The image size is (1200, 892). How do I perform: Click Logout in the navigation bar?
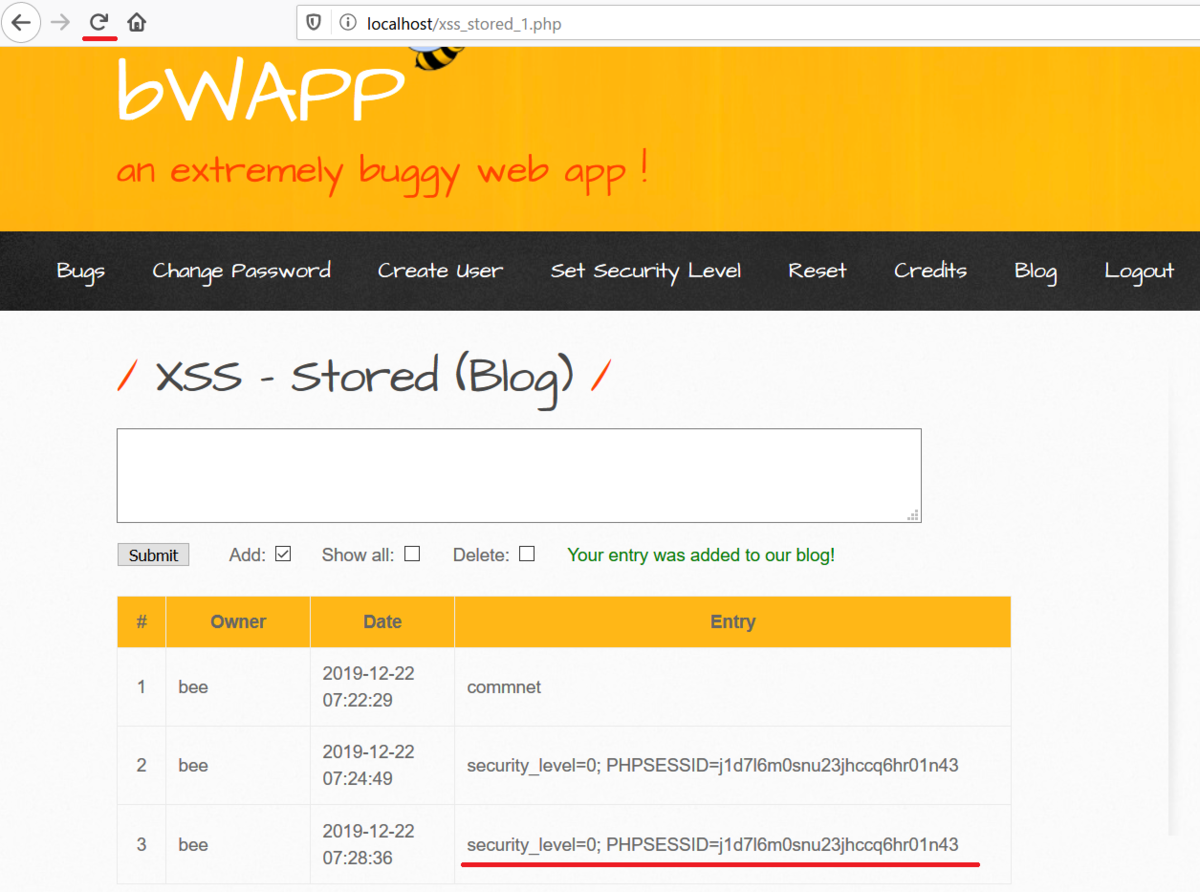1139,271
